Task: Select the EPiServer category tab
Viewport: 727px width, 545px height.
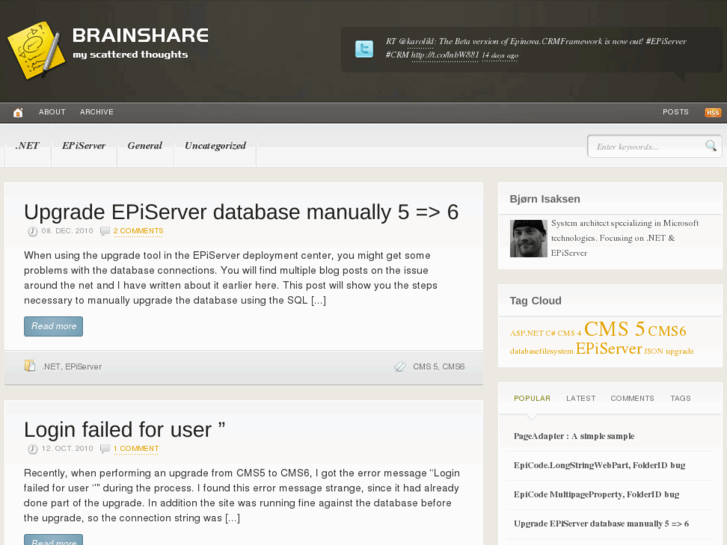Action: pos(84,146)
